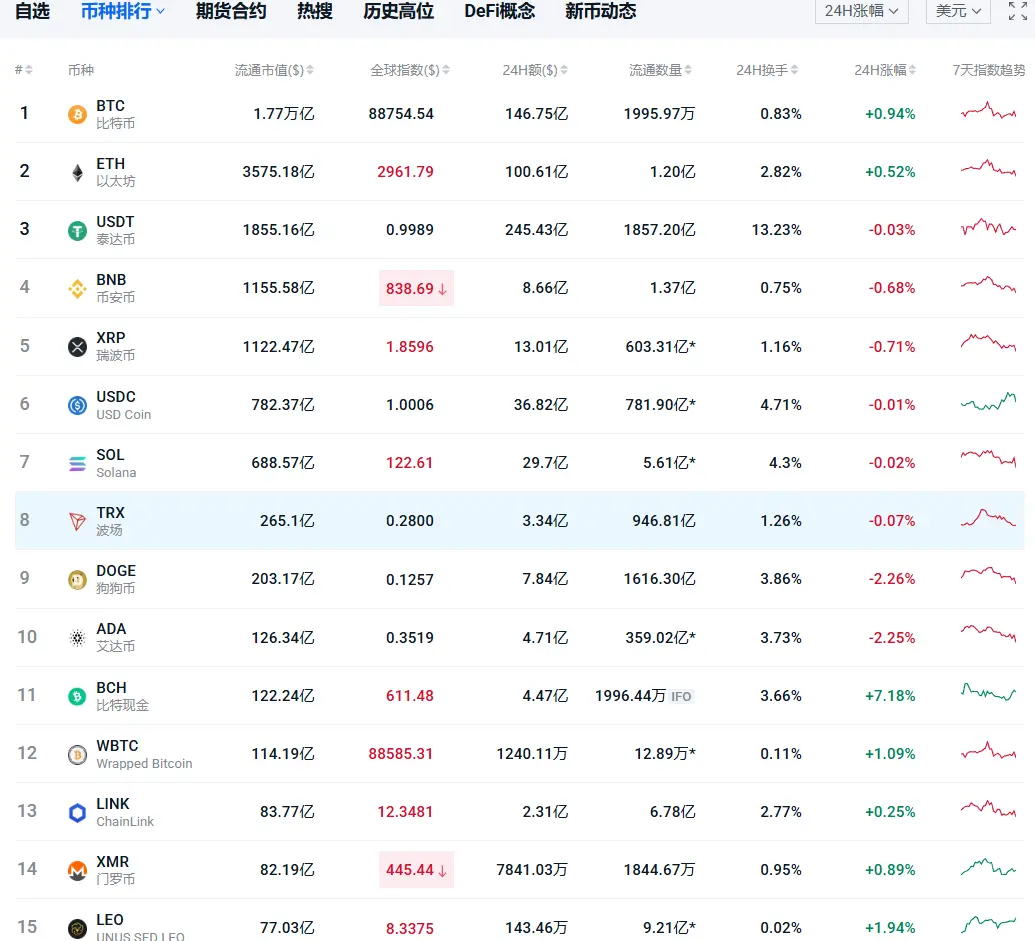The width and height of the screenshot is (1035, 941).
Task: Open TRX 7-day trend sparkline
Action: click(x=988, y=518)
